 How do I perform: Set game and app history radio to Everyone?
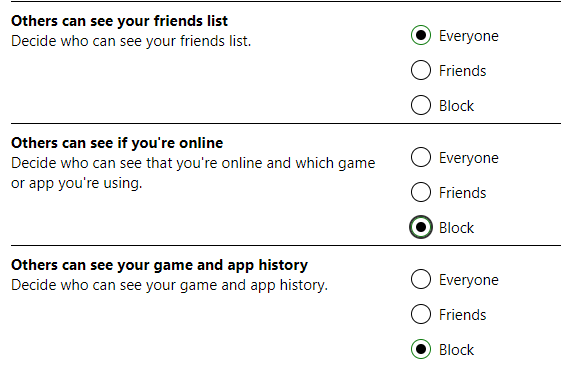coord(421,279)
